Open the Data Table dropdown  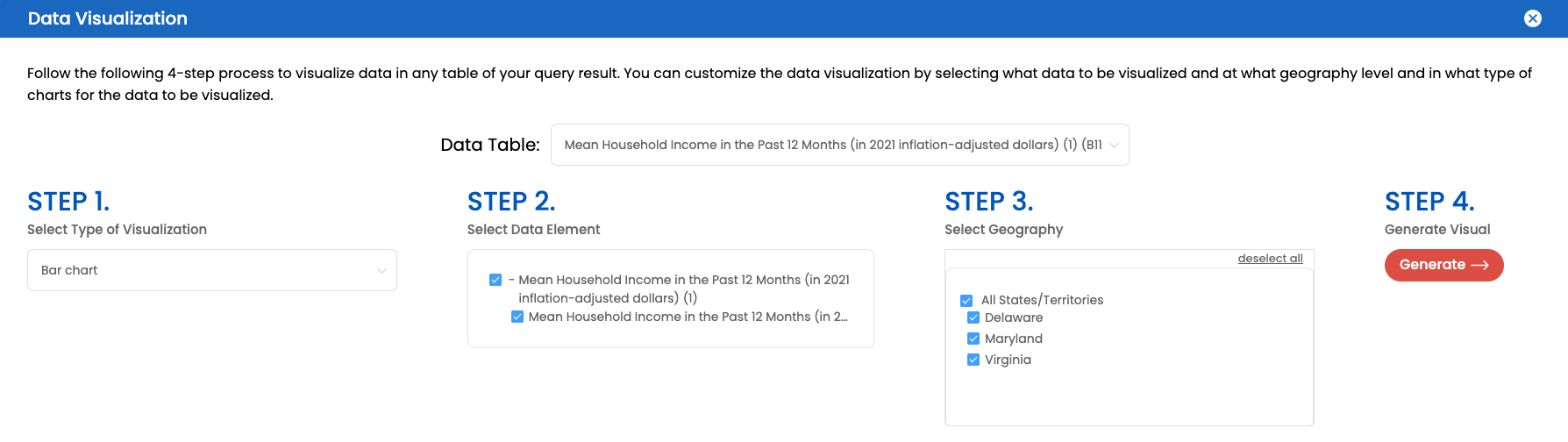point(839,145)
